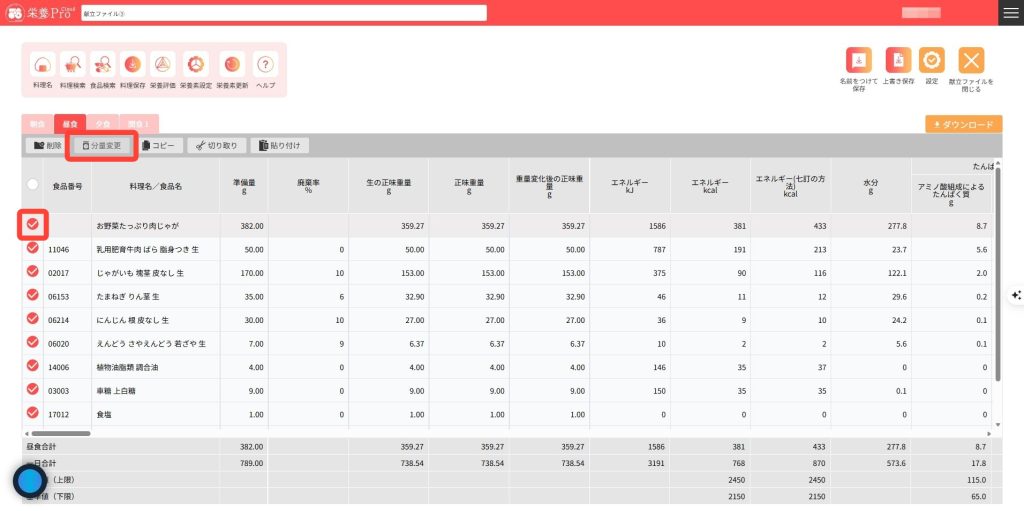Click the 分量変更 button
This screenshot has height=511, width=1024.
pyautogui.click(x=101, y=145)
